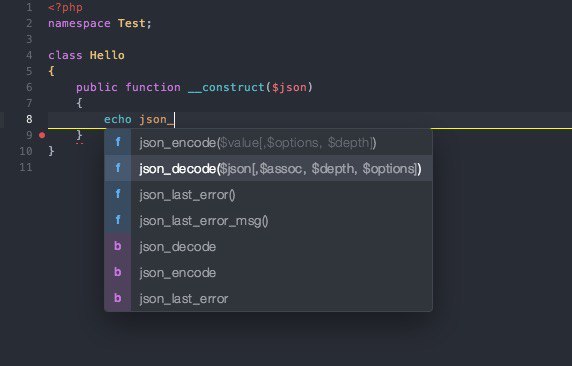Click the __construct method name
The width and height of the screenshot is (572, 366).
226,88
